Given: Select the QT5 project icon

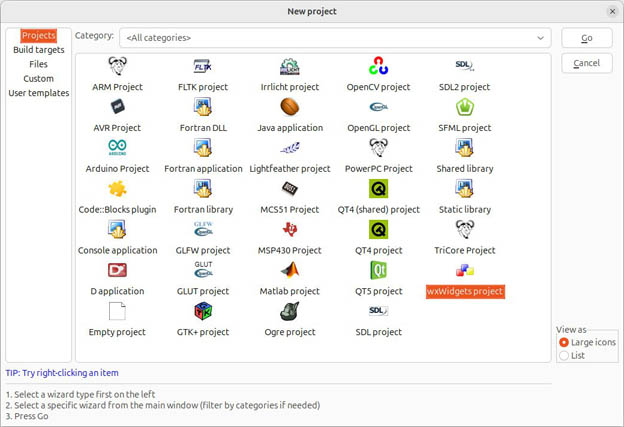Looking at the screenshot, I should click(378, 270).
